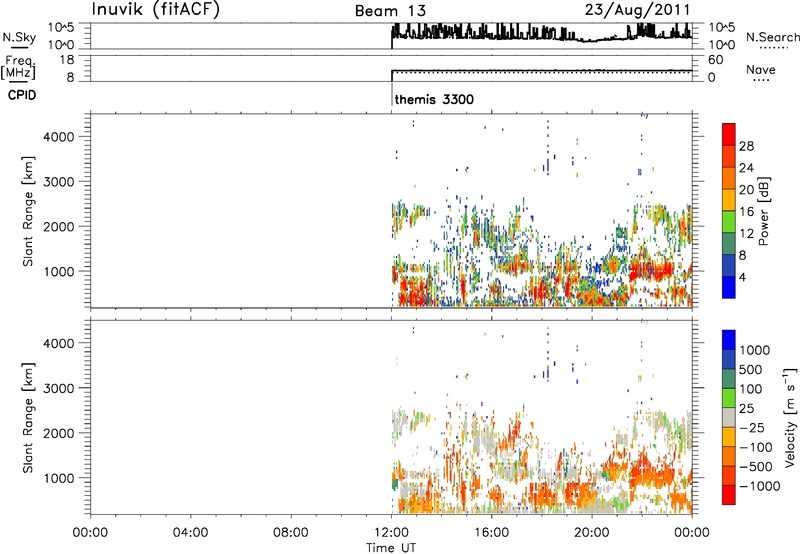Click the 16:00 time tick label

[491, 533]
